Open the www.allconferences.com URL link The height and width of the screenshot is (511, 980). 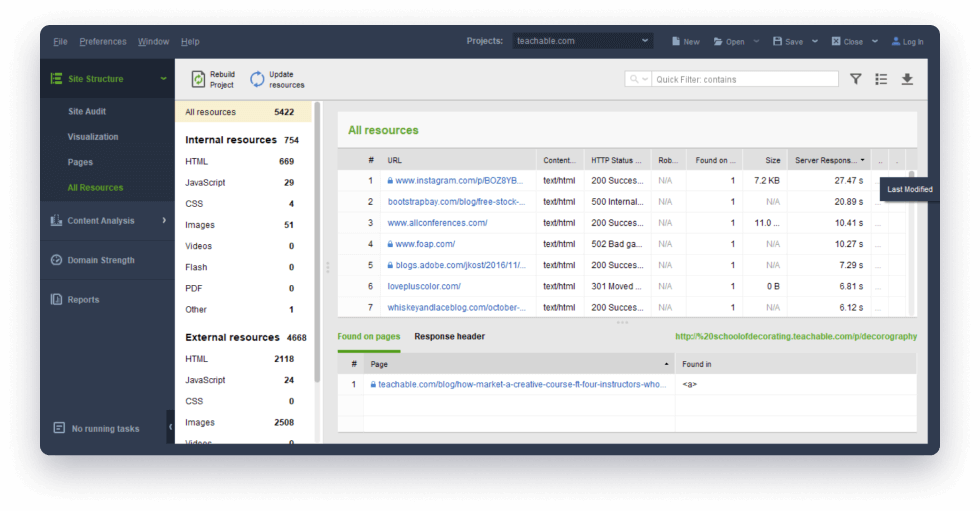(x=437, y=223)
